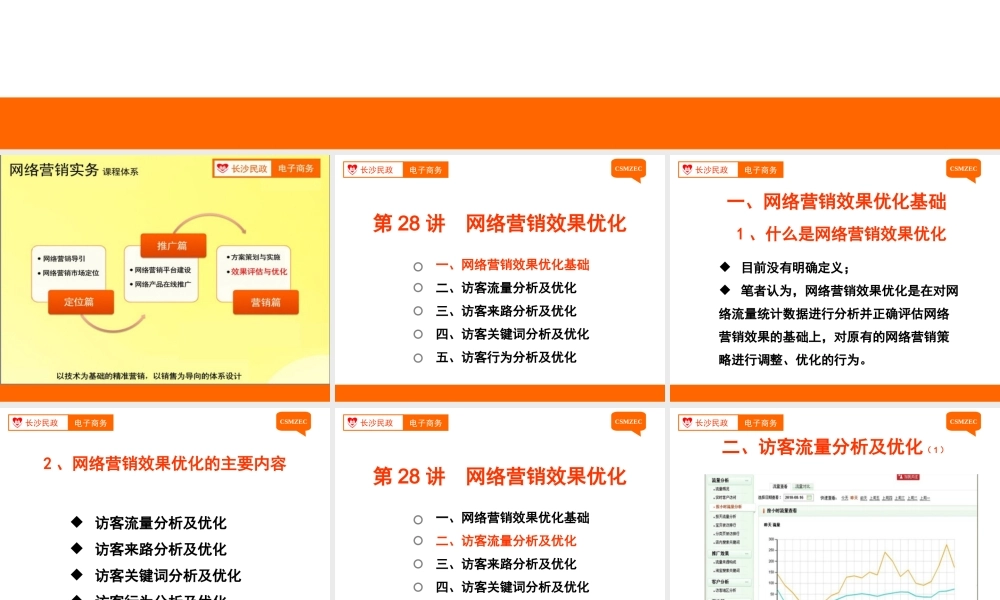Select the 流量查看 tab
This screenshot has width=1000, height=600.
(778, 485)
